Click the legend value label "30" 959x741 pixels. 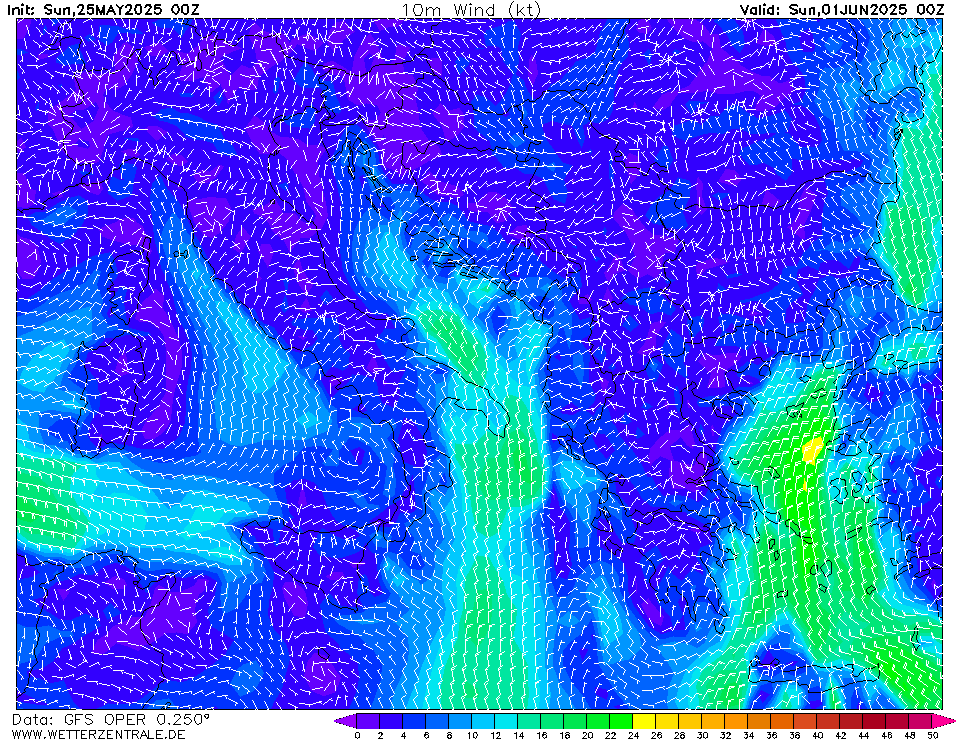702,735
